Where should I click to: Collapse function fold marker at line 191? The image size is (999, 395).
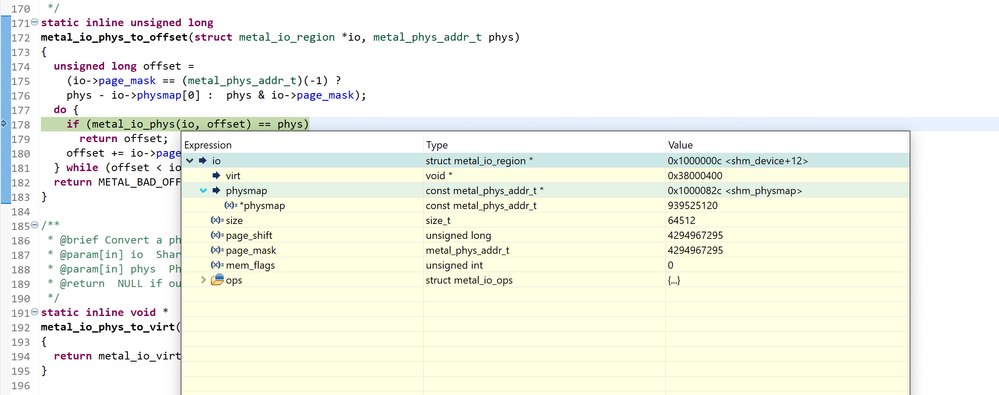pos(35,312)
